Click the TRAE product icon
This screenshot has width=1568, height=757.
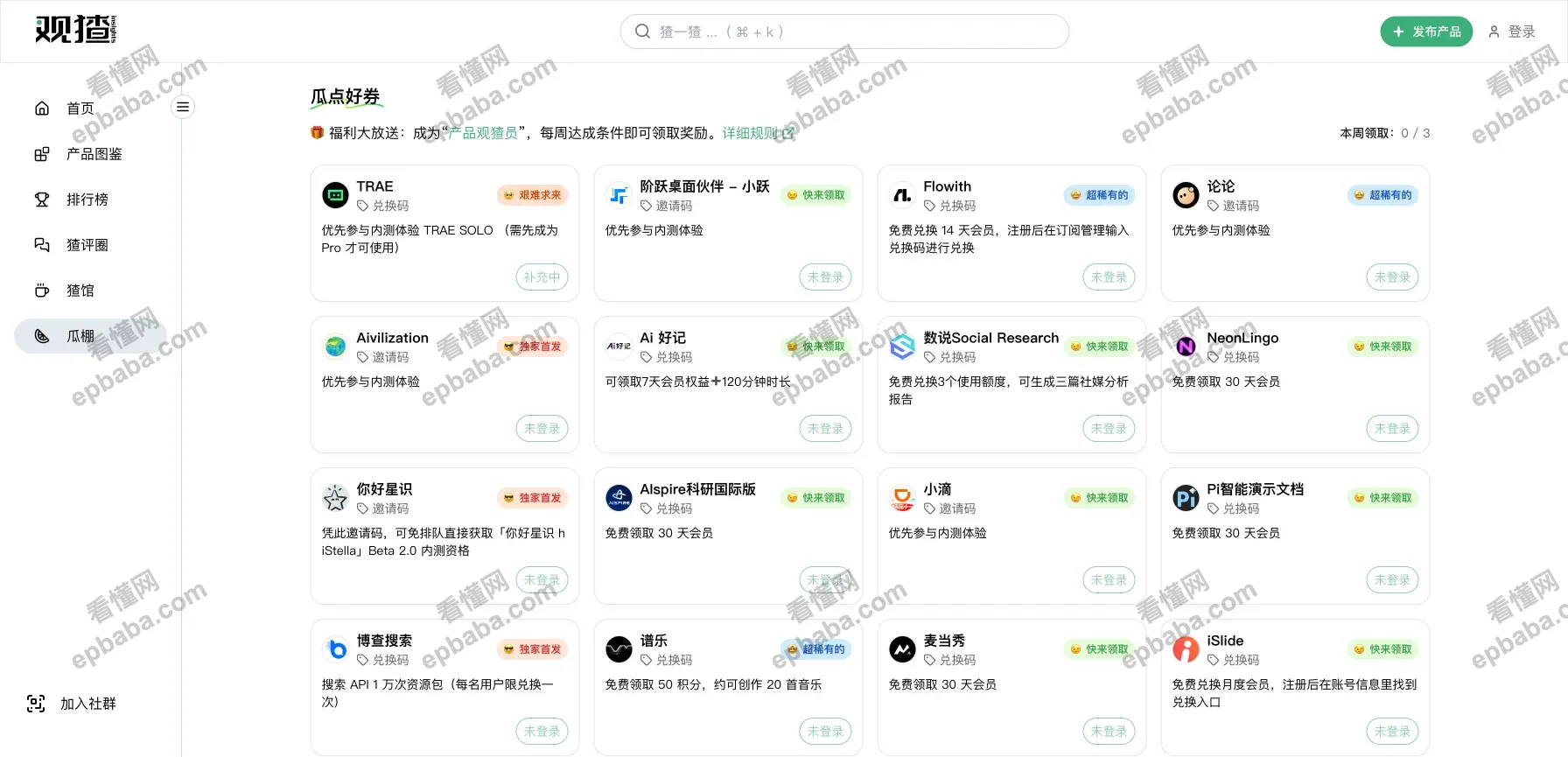click(335, 195)
